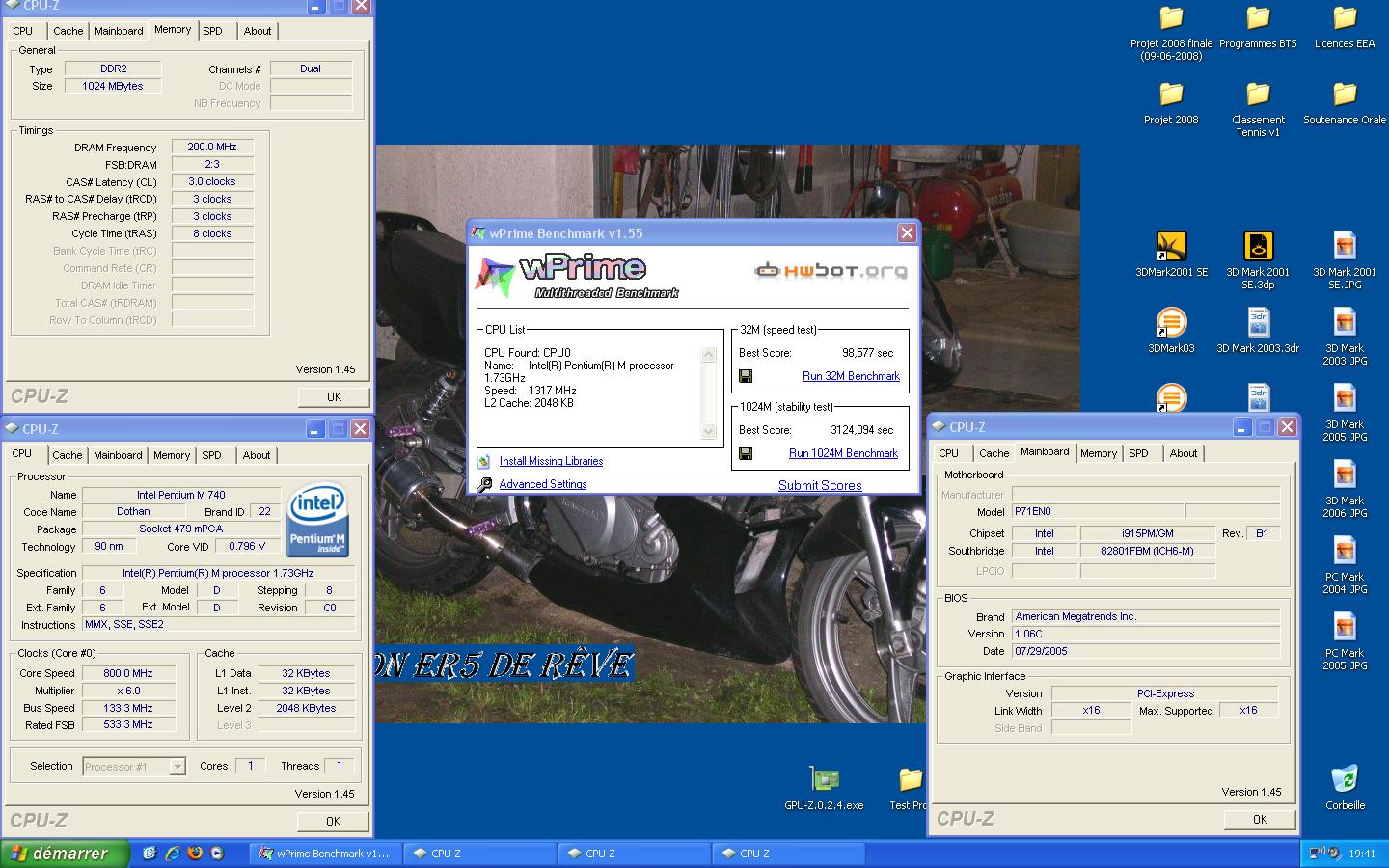Open Memory tab in bottom-left CPU-Z window

[172, 455]
